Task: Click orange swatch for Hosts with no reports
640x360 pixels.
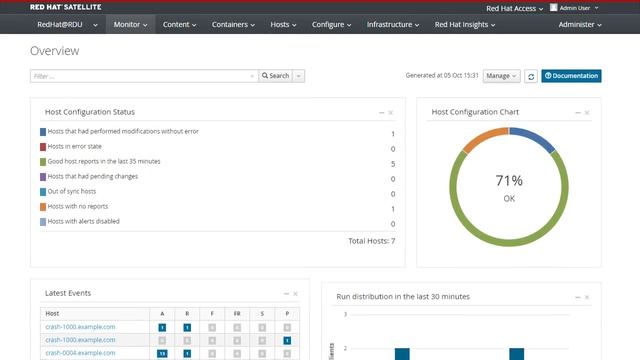Action: click(43, 207)
